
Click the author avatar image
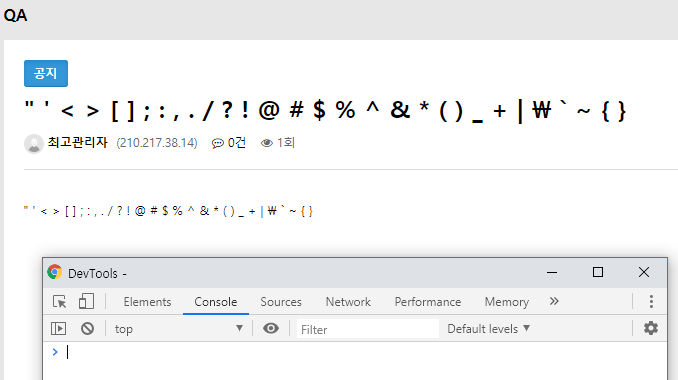pos(34,144)
